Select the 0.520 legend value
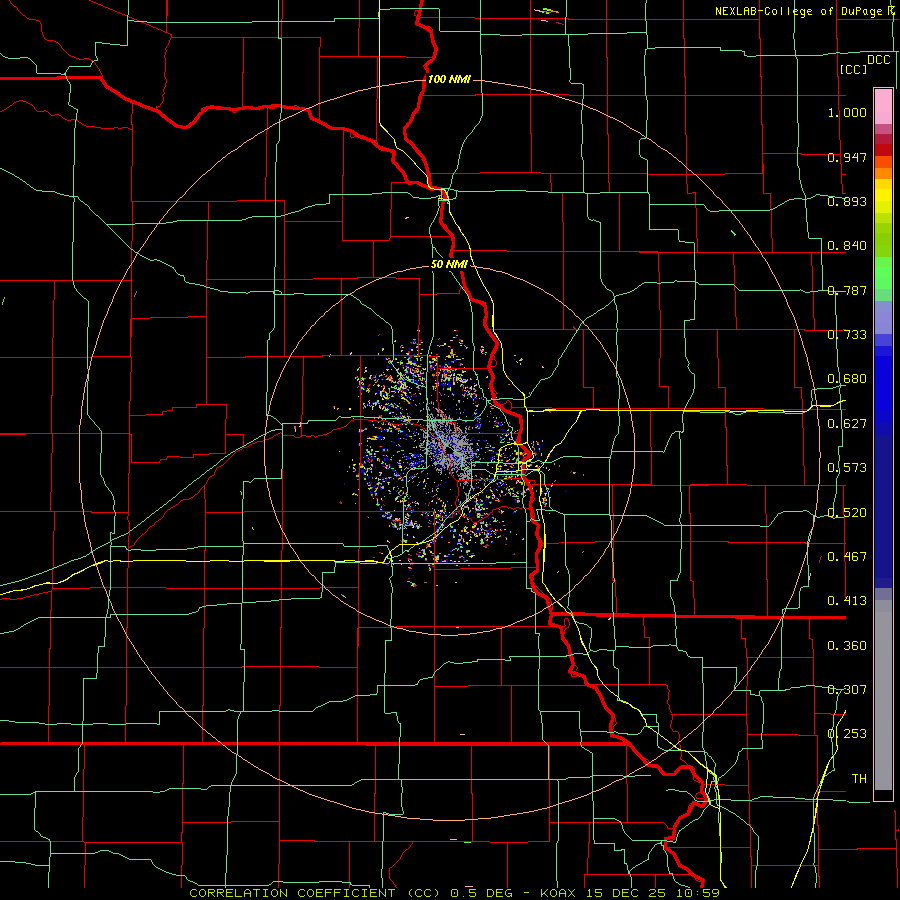Screen dimensions: 900x900 click(x=847, y=513)
